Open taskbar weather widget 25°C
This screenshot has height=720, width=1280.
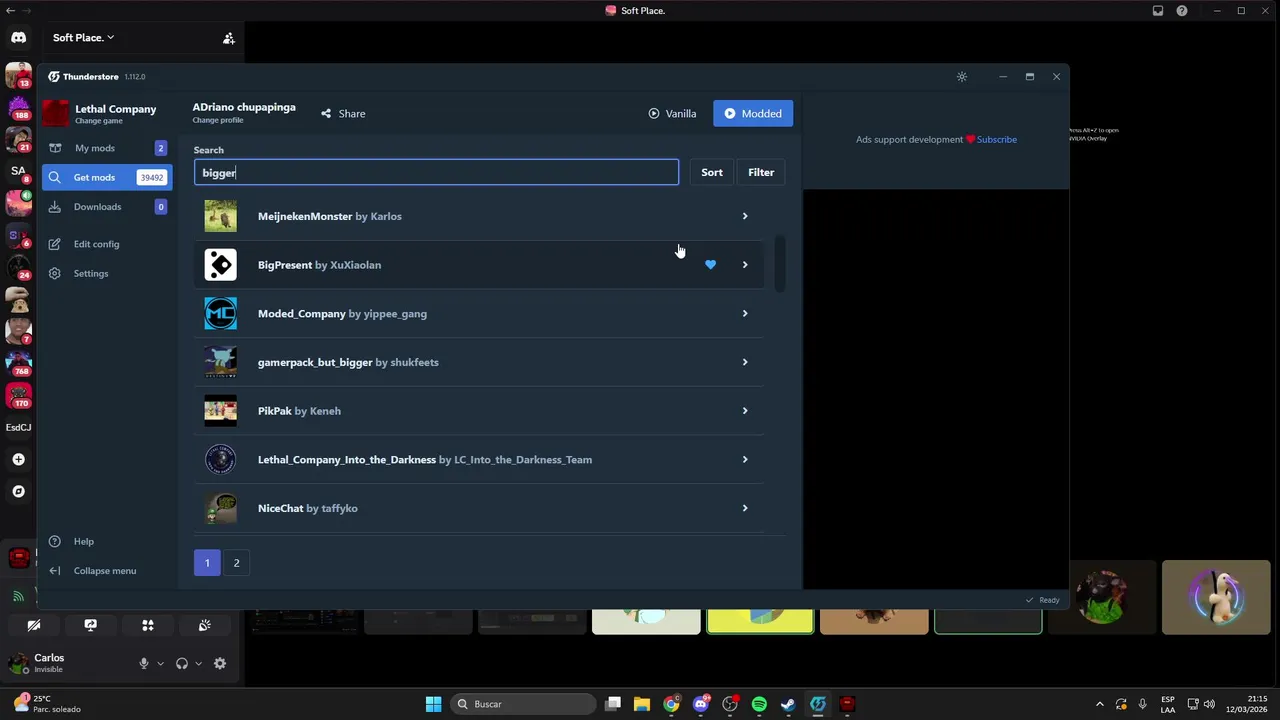(45, 704)
